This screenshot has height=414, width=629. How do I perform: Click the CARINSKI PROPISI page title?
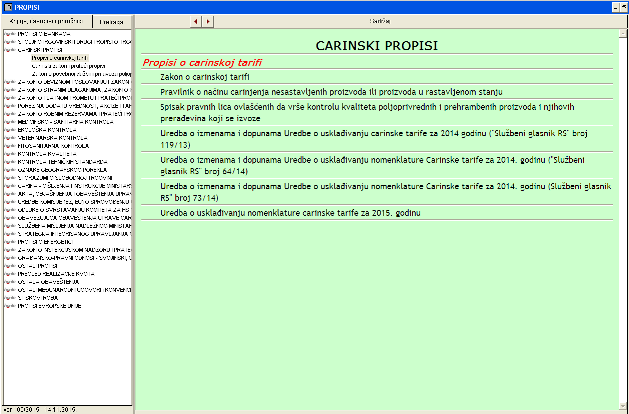[x=377, y=46]
